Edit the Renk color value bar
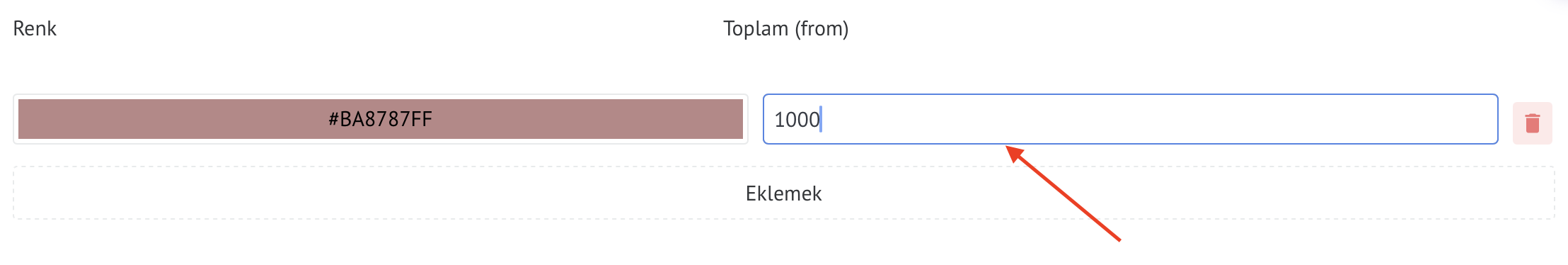The width and height of the screenshot is (1568, 265). tap(381, 119)
